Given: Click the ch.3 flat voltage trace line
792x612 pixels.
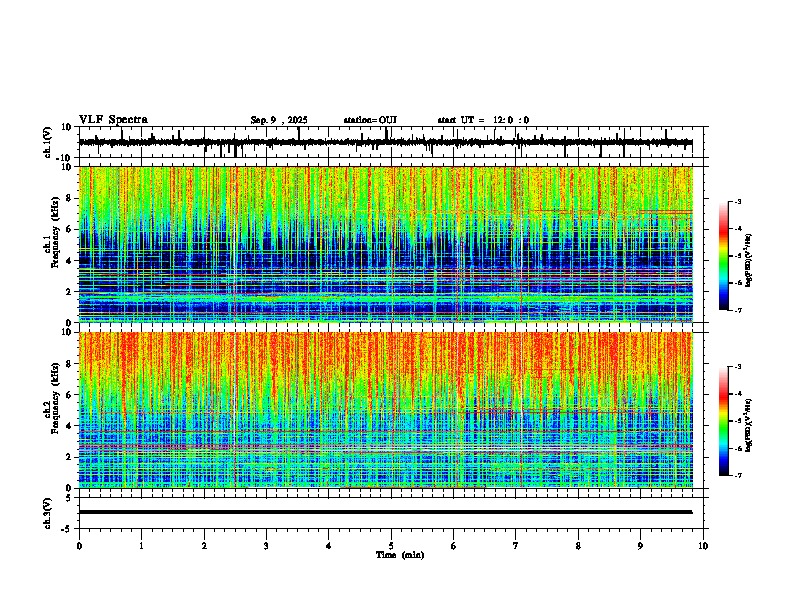Looking at the screenshot, I should tap(385, 512).
